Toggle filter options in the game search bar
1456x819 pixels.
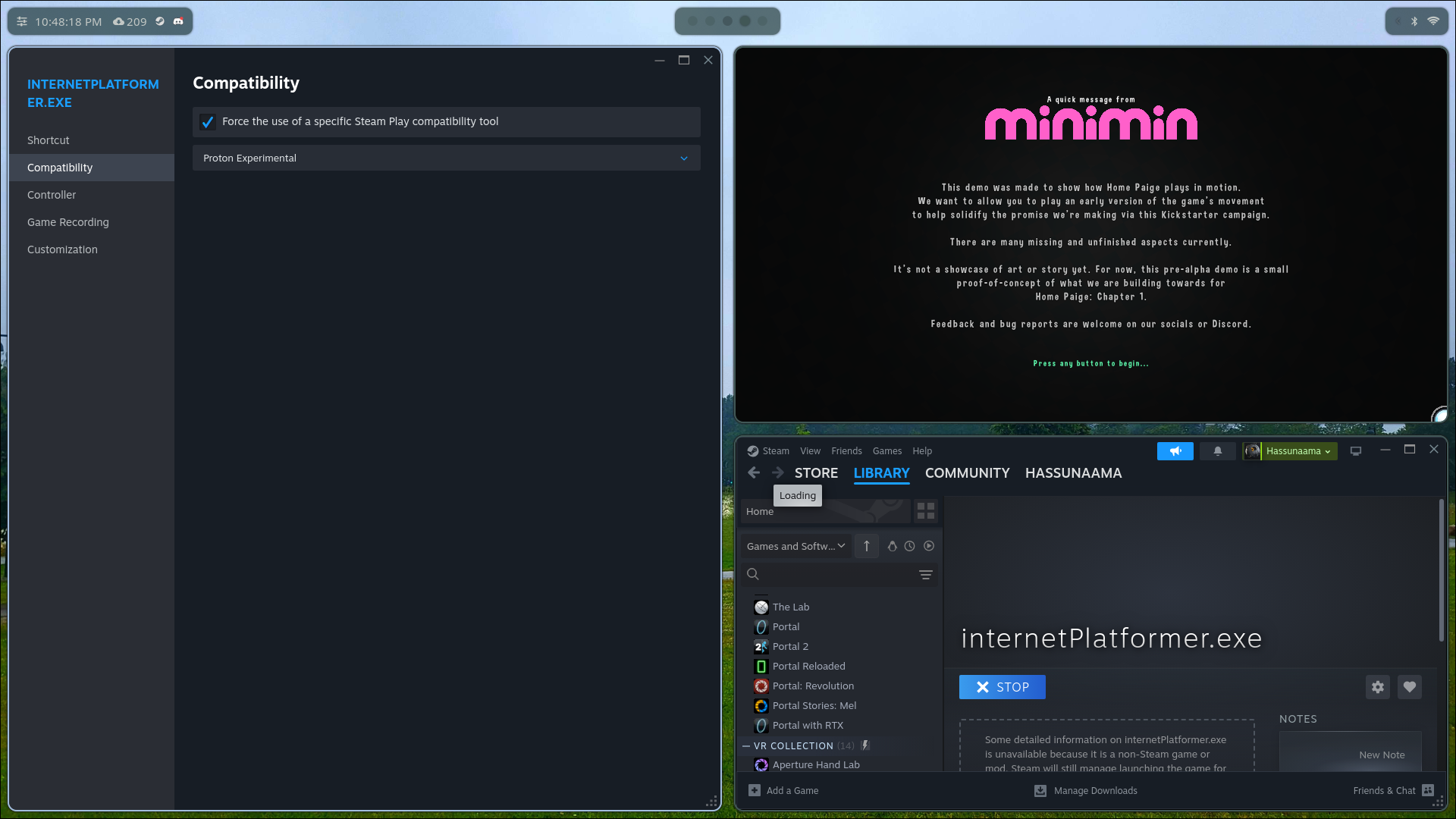point(925,574)
